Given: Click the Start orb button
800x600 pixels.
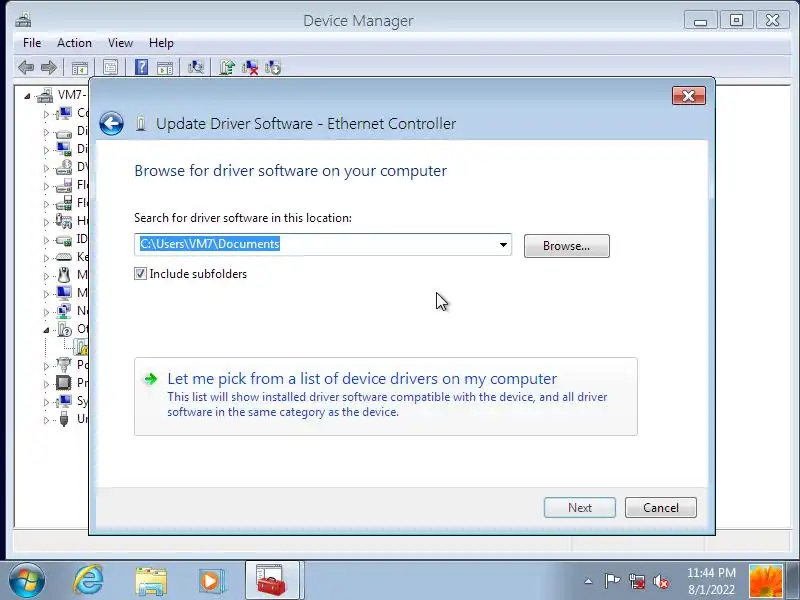Looking at the screenshot, I should click(x=26, y=581).
